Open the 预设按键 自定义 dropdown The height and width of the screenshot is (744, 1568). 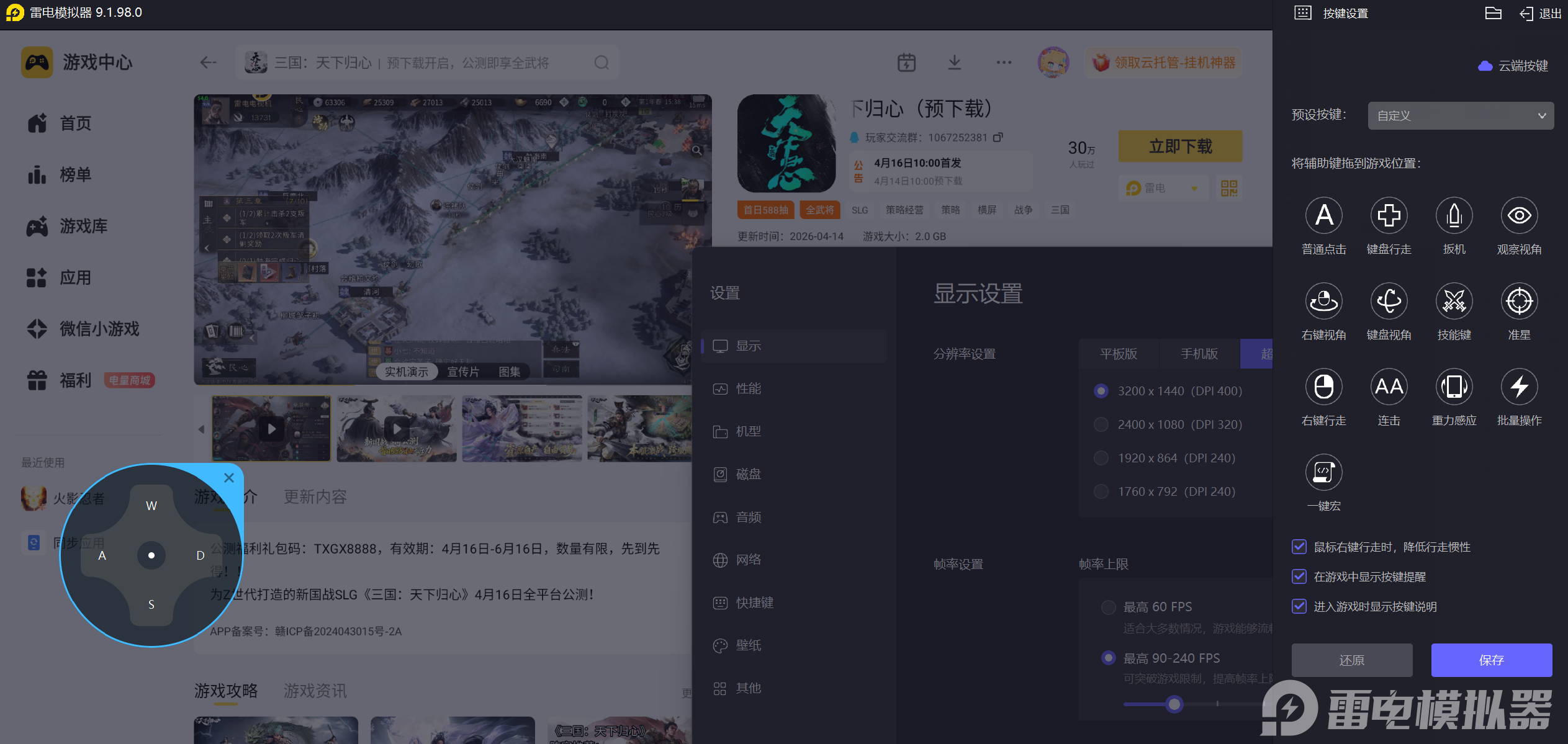[1460, 116]
